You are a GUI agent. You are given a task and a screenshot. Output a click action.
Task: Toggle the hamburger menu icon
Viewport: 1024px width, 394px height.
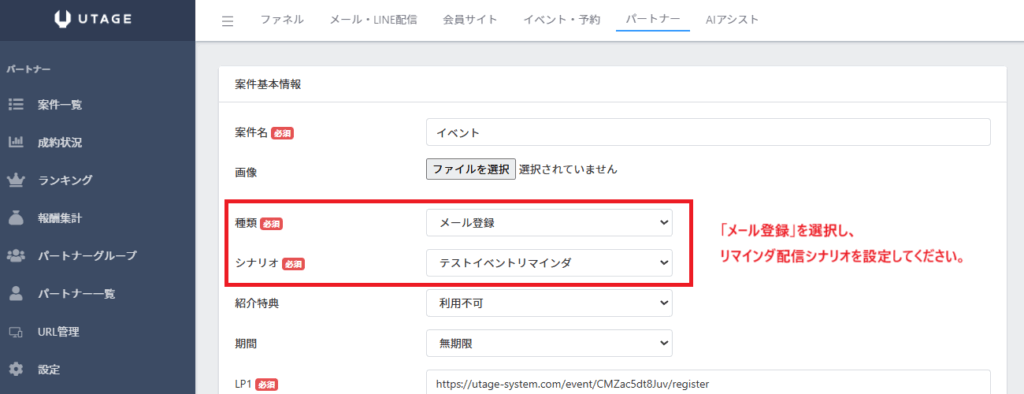point(227,21)
